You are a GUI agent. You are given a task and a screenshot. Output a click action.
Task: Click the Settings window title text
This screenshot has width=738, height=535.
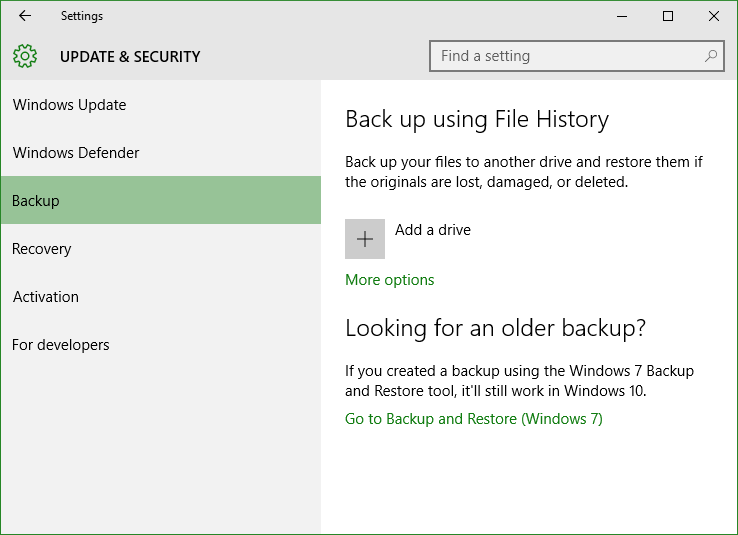coord(82,16)
